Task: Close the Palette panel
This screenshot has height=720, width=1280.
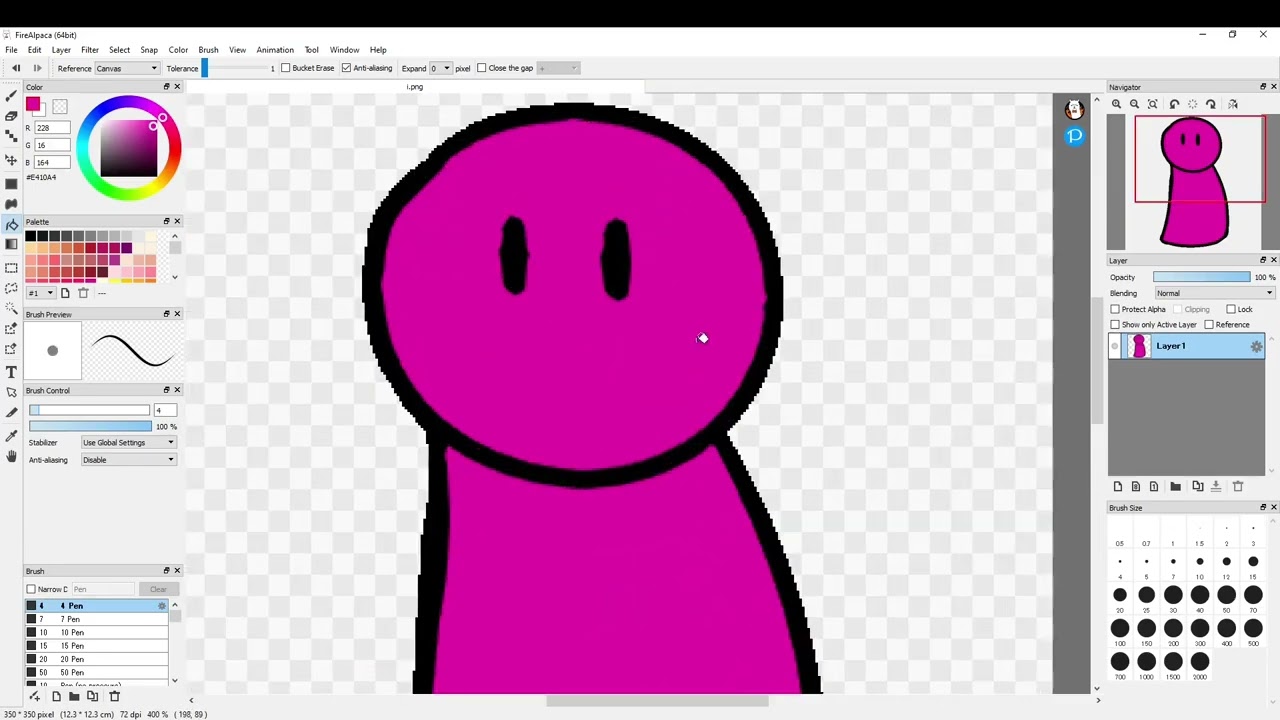Action: coord(177,221)
